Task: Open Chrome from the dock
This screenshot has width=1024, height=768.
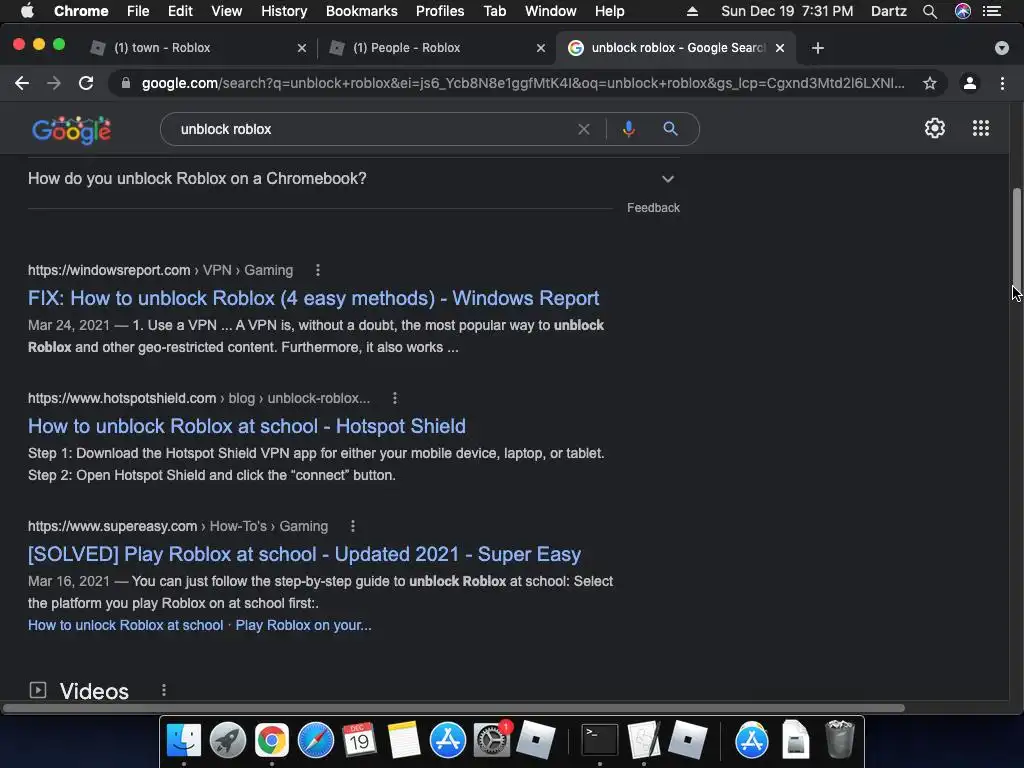Action: (x=272, y=740)
